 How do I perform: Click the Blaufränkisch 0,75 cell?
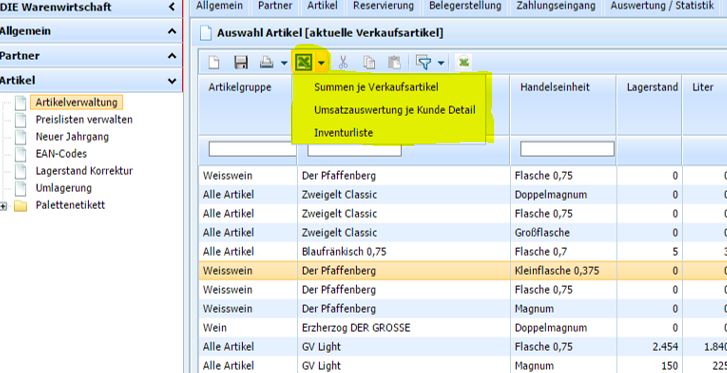[x=403, y=251]
